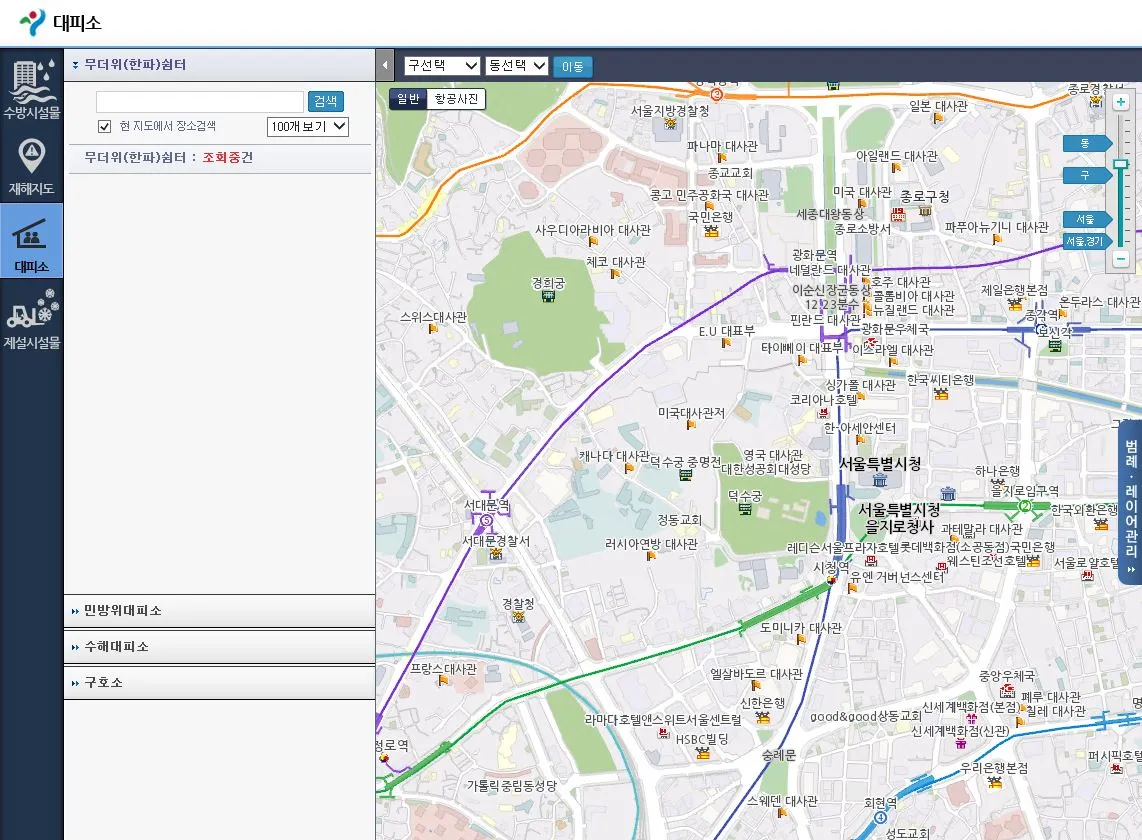1142x840 pixels.
Task: Click the 체코 대사관 flag icon
Action: 615,275
